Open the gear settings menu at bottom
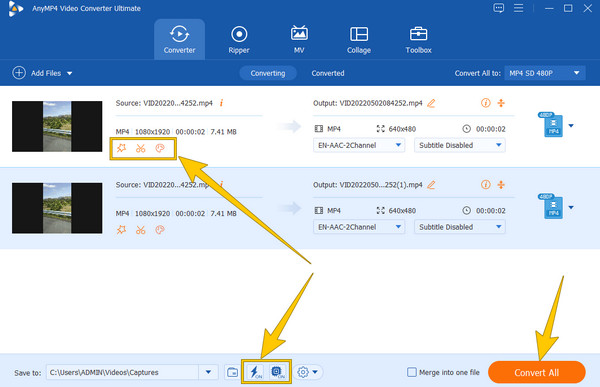This screenshot has height=387, width=600. coord(308,372)
